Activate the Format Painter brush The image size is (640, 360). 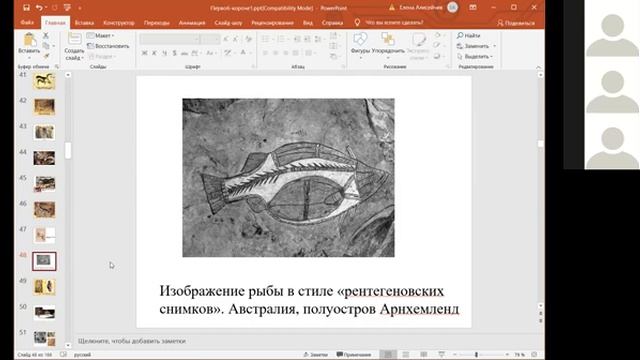(46, 56)
